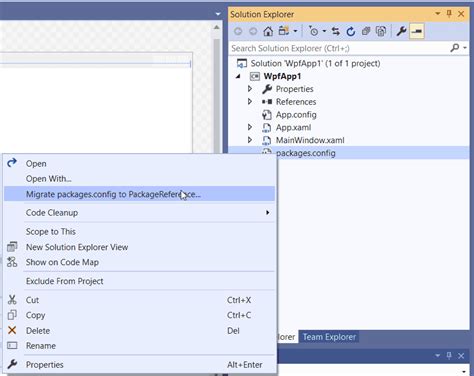This screenshot has width=474, height=376.
Task: Choose Migrate packages.config to PackageReference
Action: point(139,194)
